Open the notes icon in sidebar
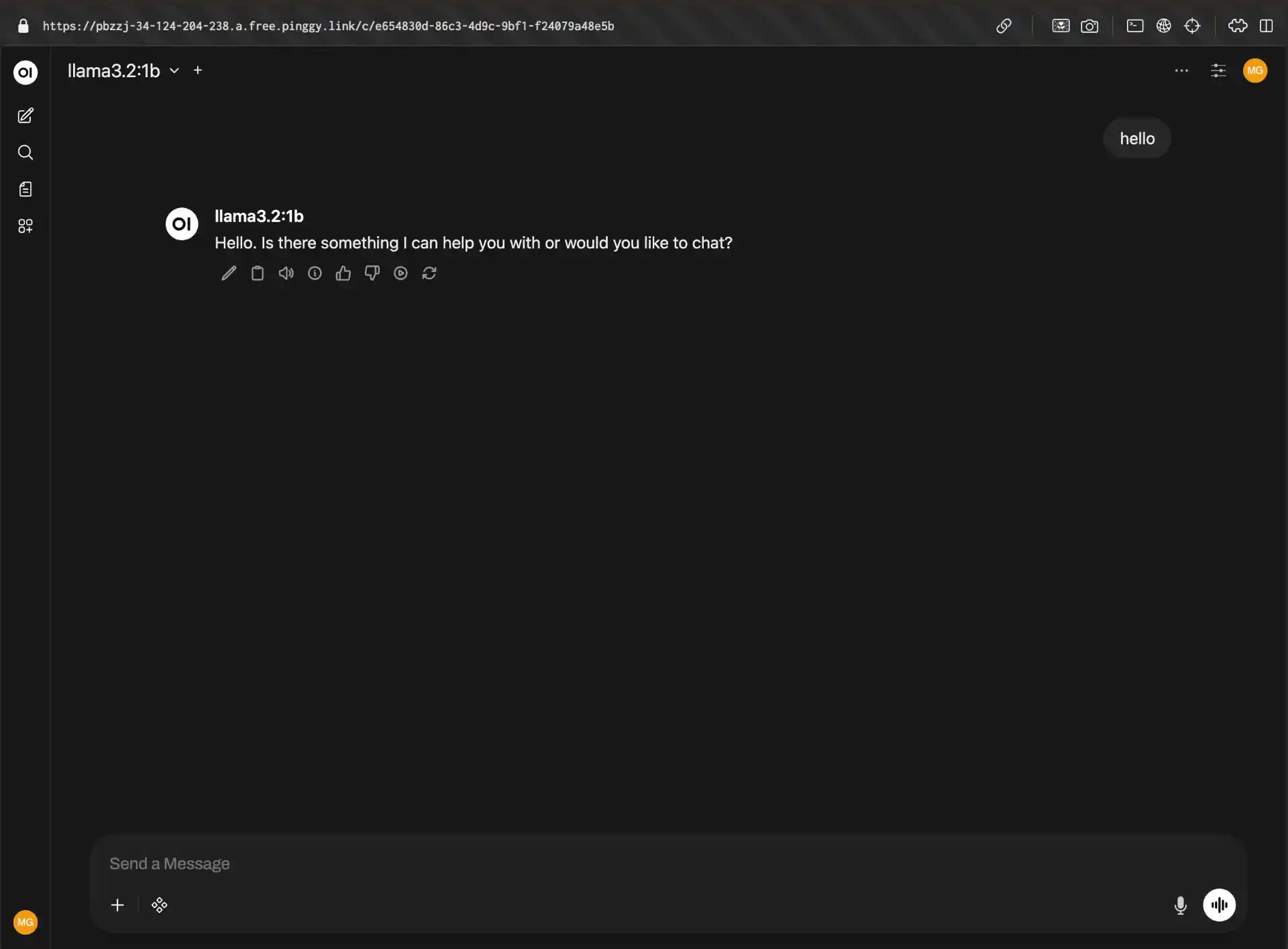Image resolution: width=1288 pixels, height=949 pixels. point(25,189)
